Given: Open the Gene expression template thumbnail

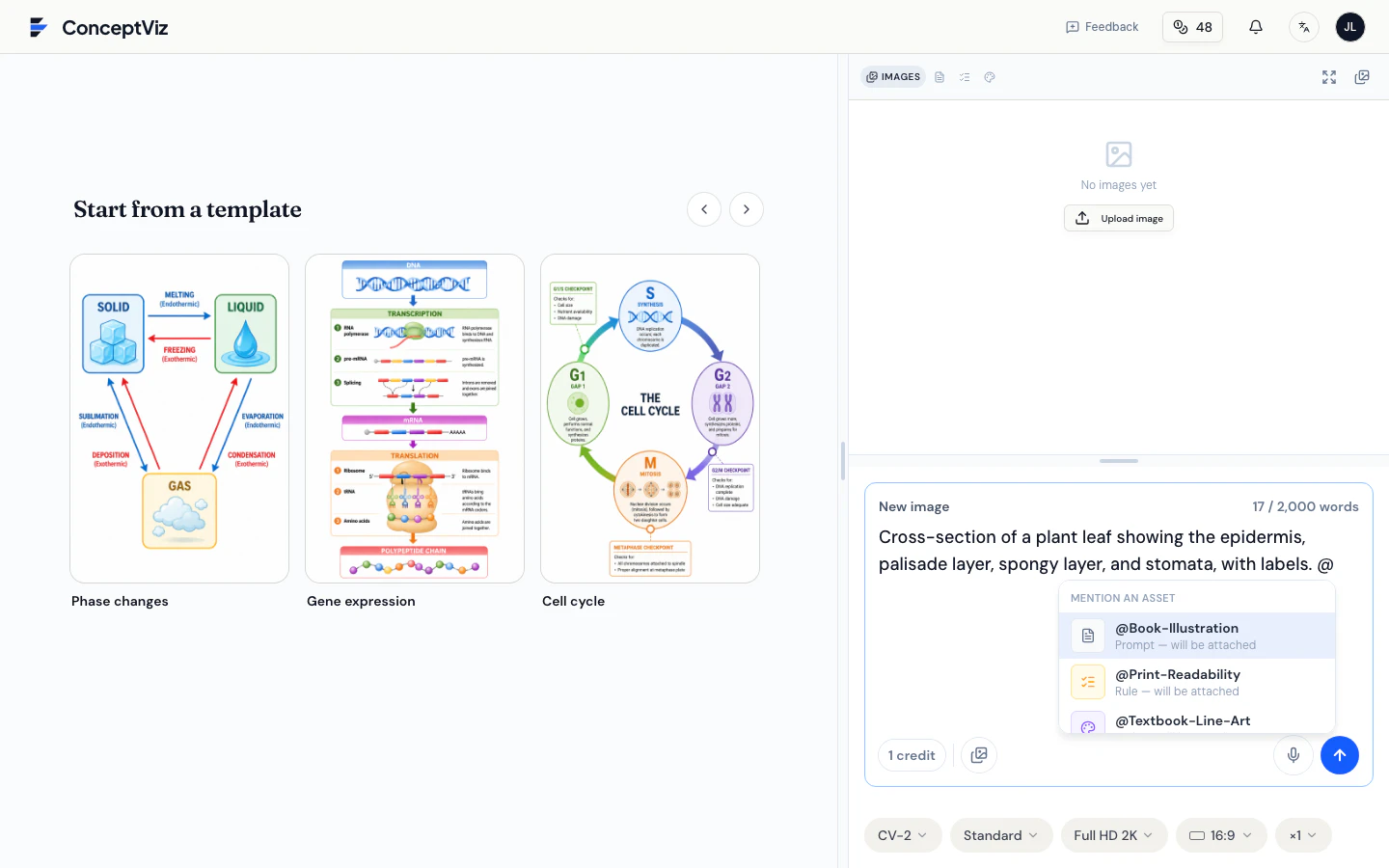Looking at the screenshot, I should 415,419.
